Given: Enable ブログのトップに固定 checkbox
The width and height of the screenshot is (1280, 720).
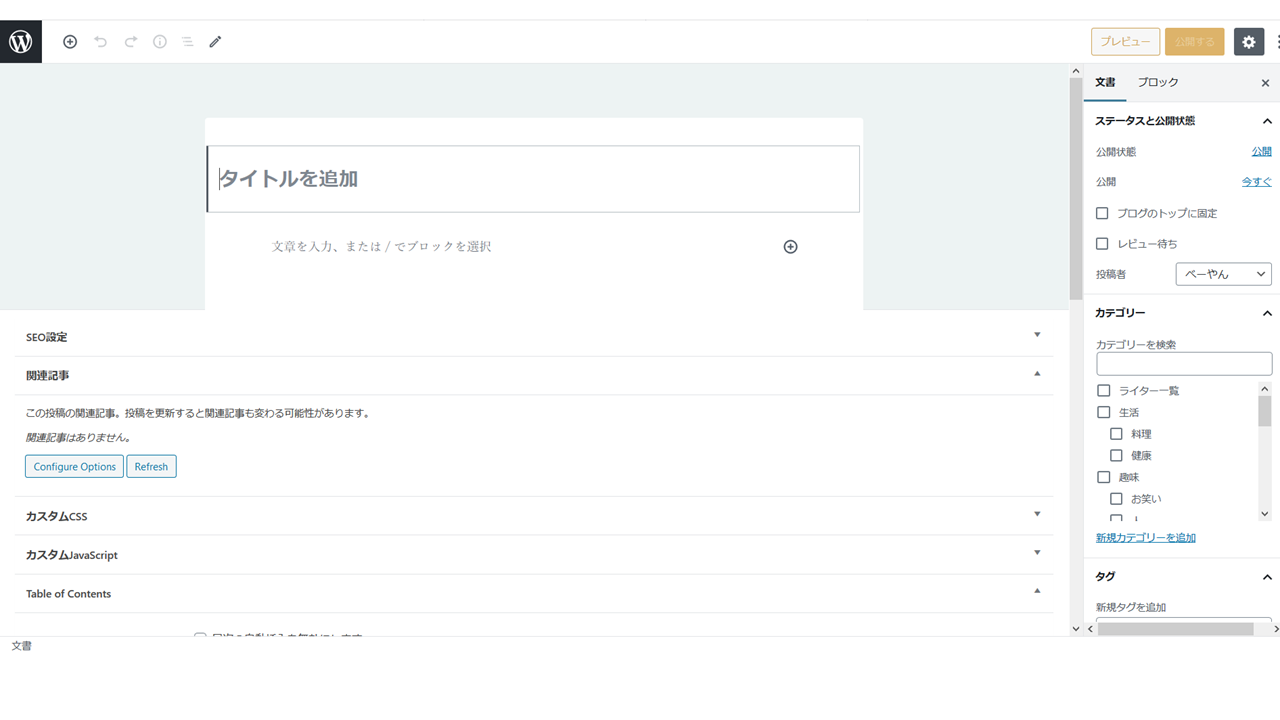Looking at the screenshot, I should tap(1102, 213).
